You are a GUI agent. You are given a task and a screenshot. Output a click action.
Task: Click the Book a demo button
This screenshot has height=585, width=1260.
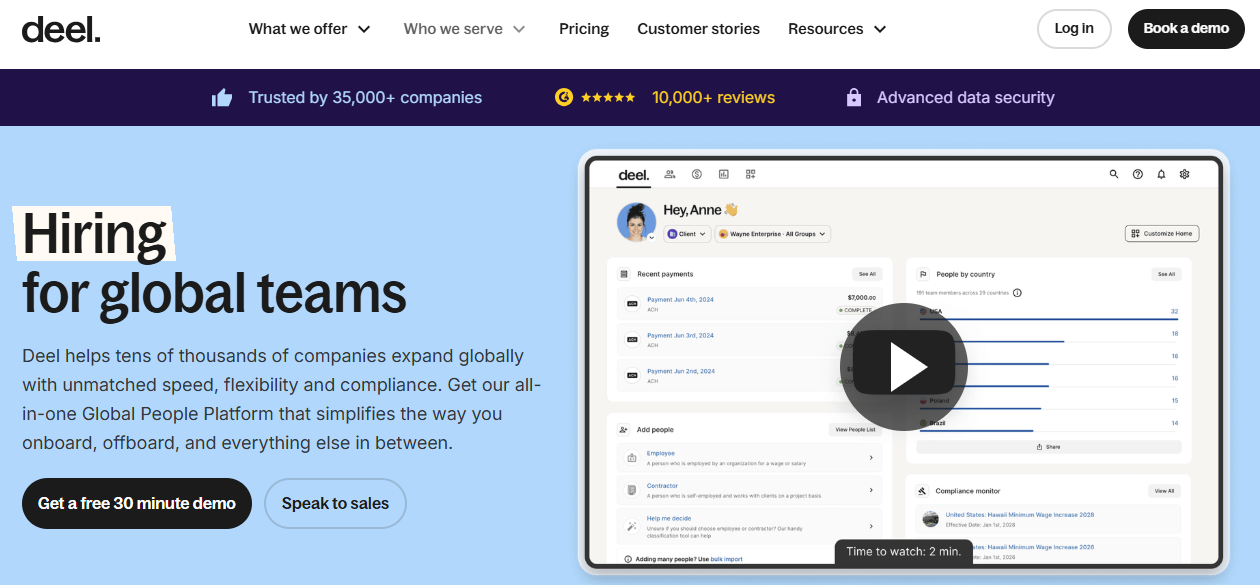(1186, 29)
